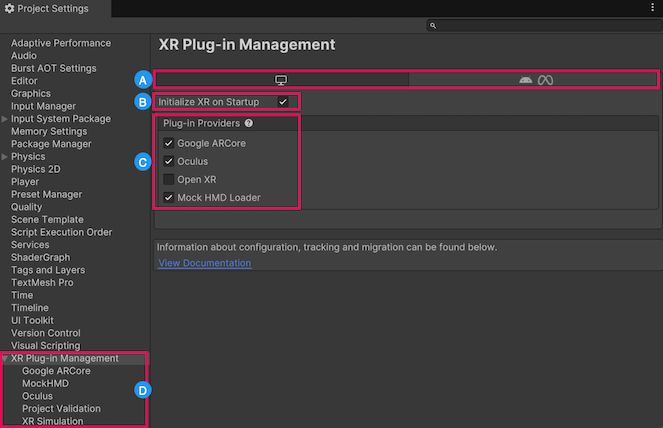Enable the Open XR plug-in checkbox
Viewport: 663px width, 428px height.
[x=169, y=179]
